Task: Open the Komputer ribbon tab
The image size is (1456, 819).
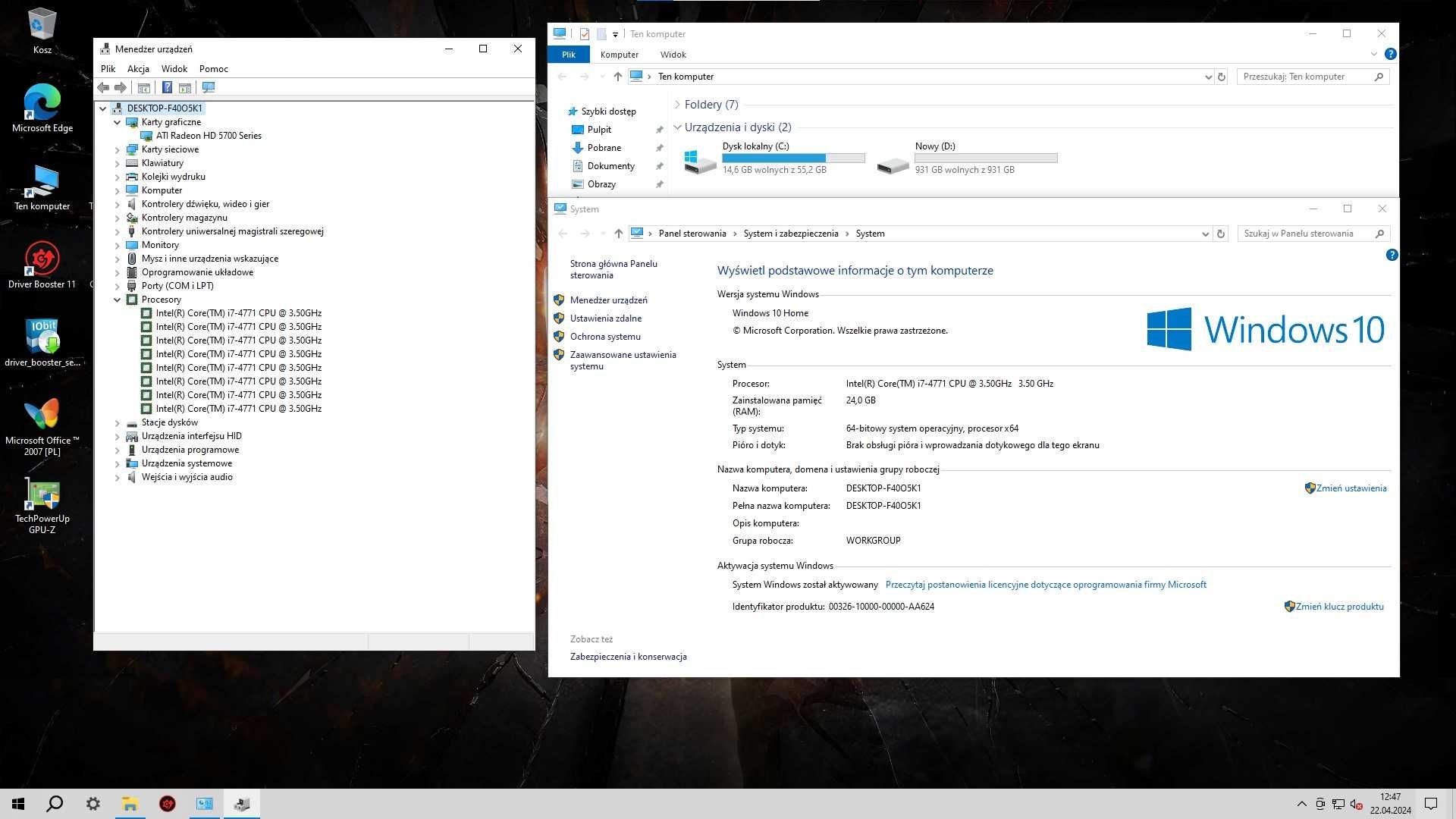Action: (620, 55)
